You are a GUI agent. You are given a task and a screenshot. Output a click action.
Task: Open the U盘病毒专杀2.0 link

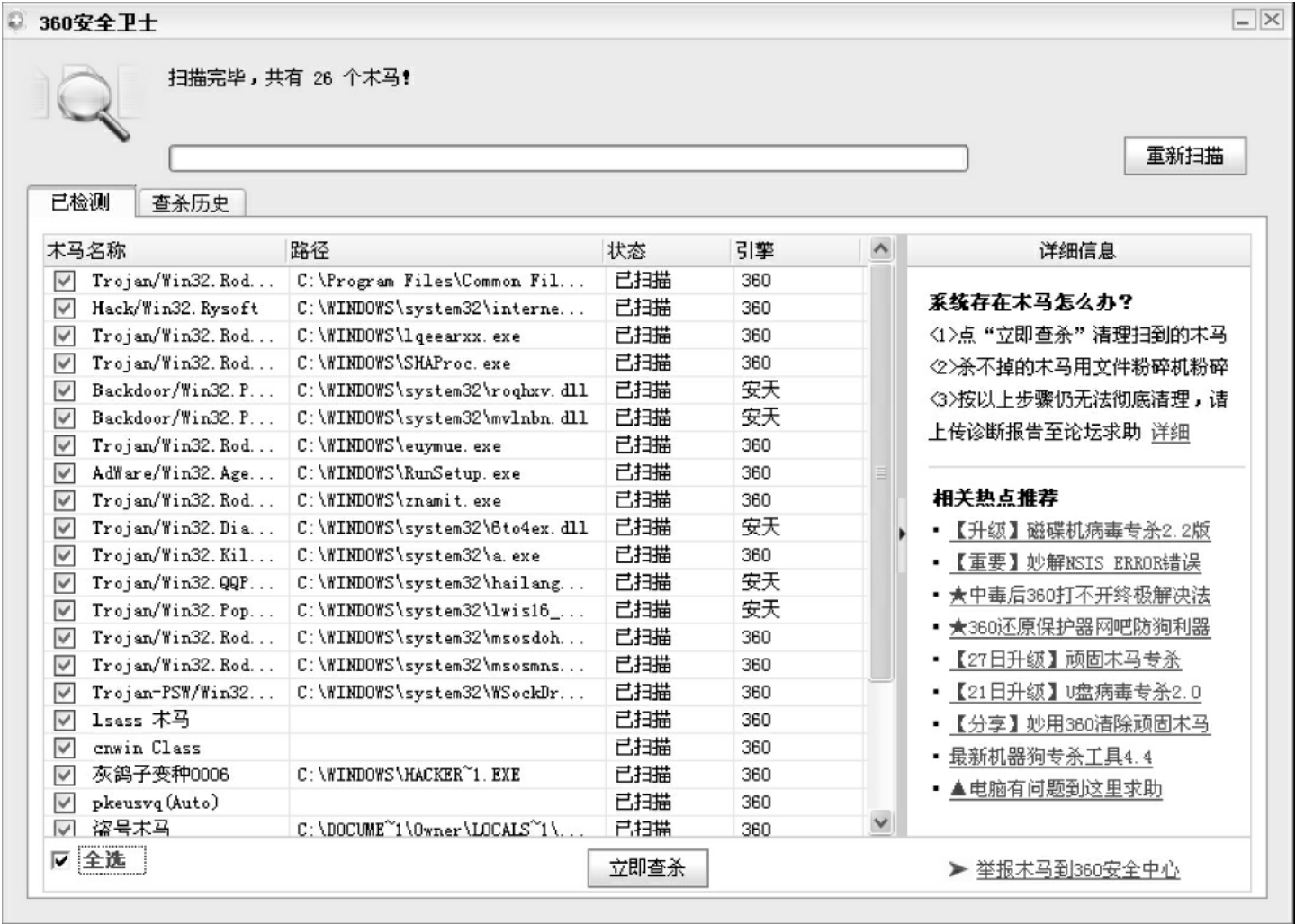pyautogui.click(x=1075, y=692)
